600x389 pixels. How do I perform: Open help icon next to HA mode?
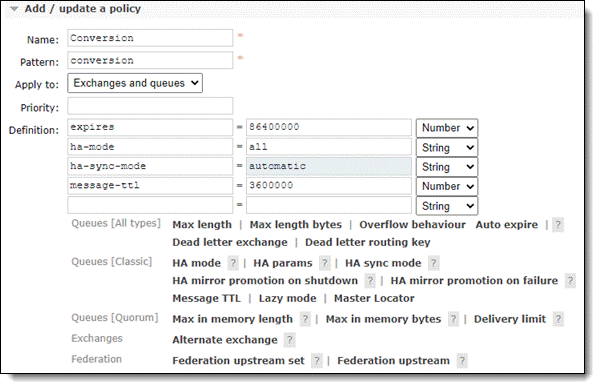click(233, 263)
